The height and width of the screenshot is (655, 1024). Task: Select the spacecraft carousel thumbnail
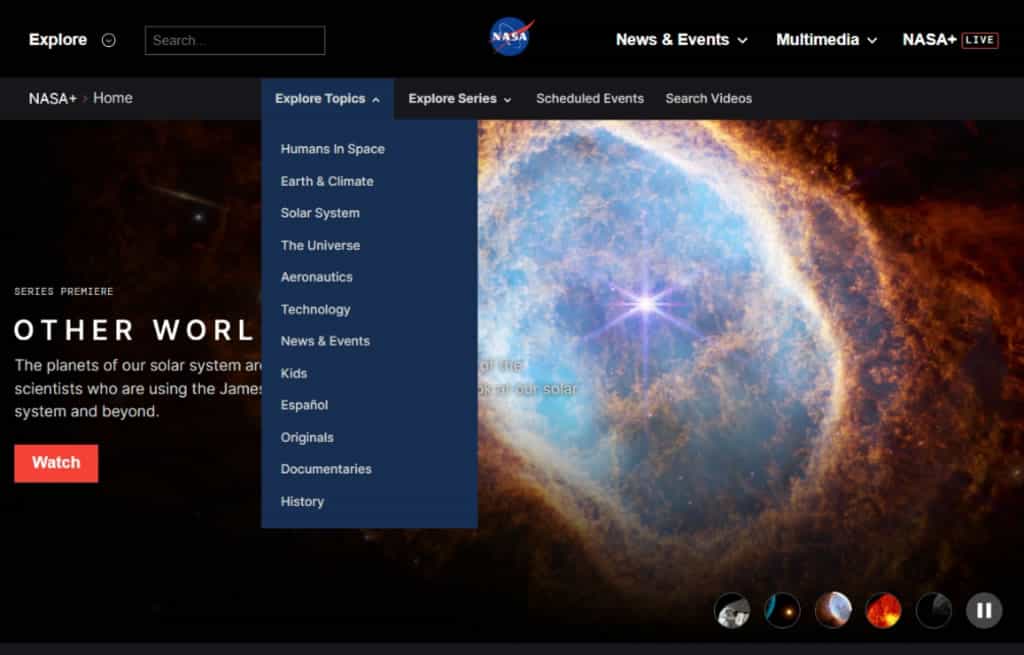(732, 610)
